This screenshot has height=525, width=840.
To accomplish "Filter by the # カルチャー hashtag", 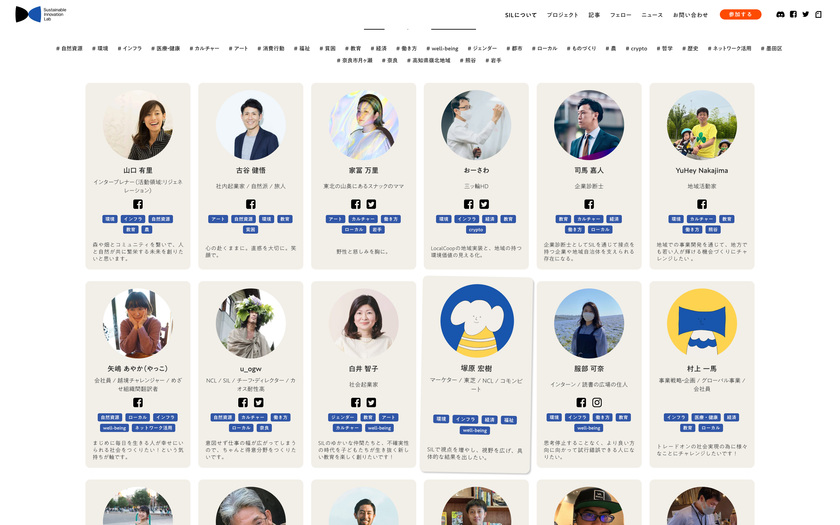I will 204,48.
